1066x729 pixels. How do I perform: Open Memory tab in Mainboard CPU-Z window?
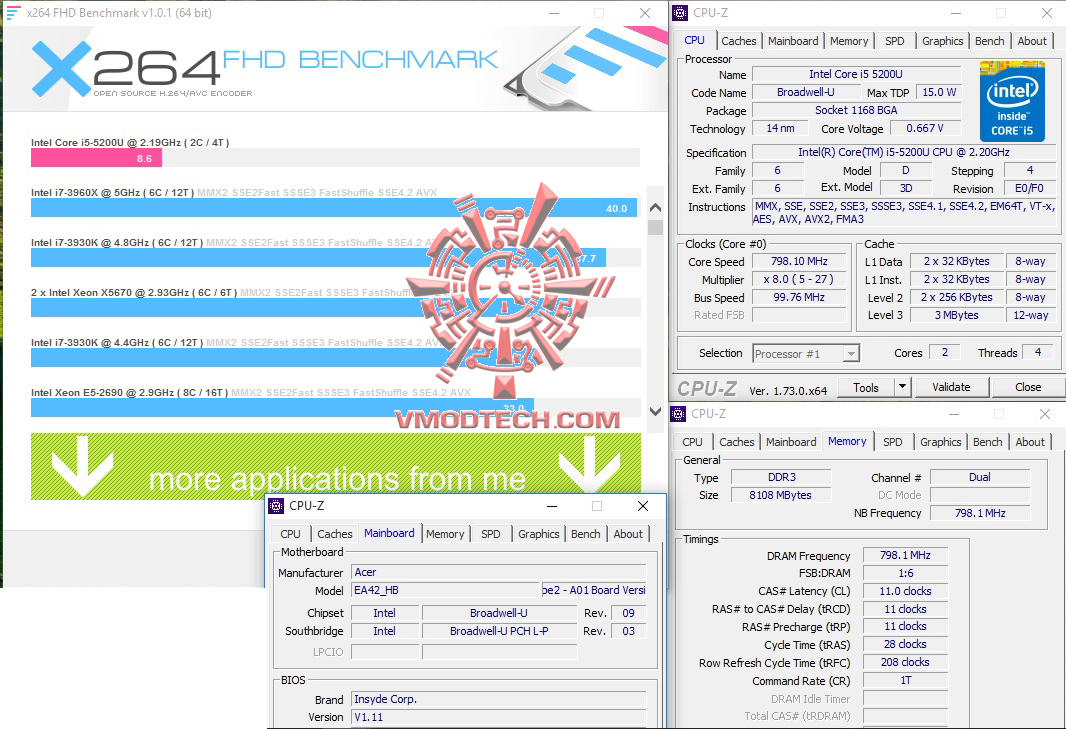coord(445,534)
